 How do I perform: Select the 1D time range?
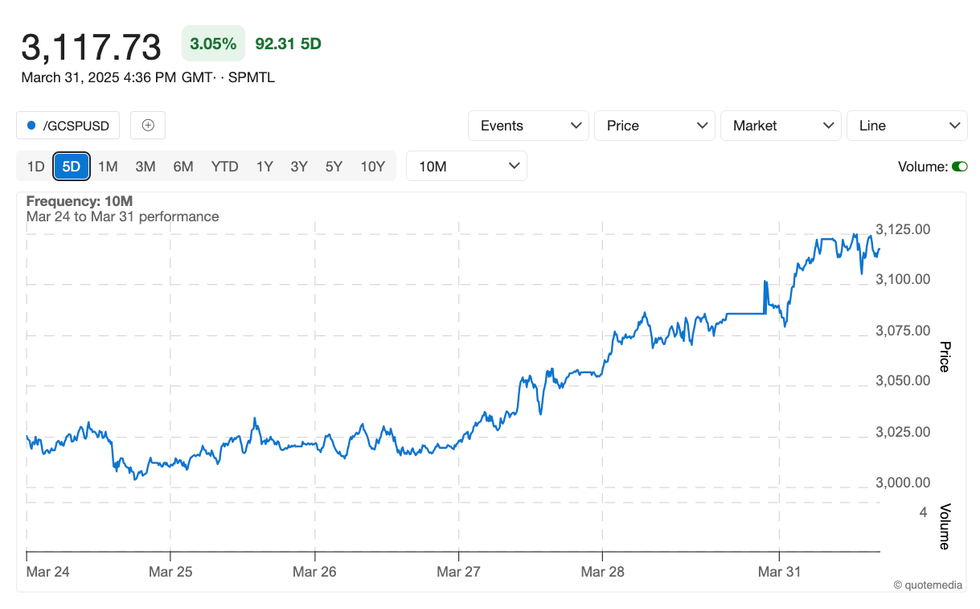pos(35,167)
